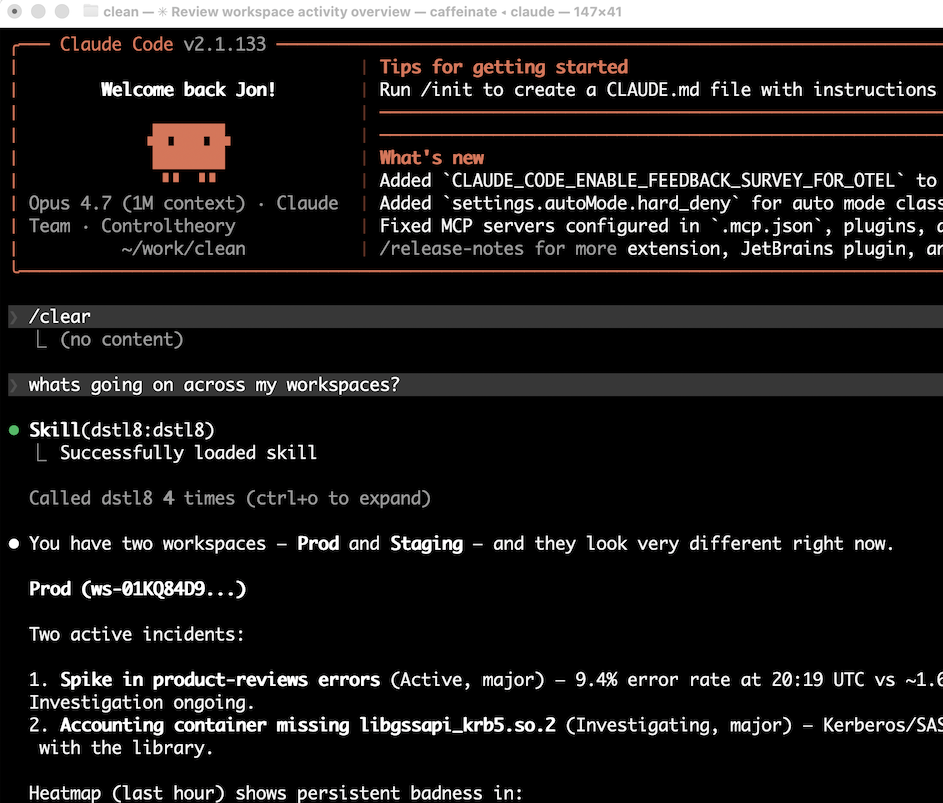Click the "What's new" heading

coord(432,158)
